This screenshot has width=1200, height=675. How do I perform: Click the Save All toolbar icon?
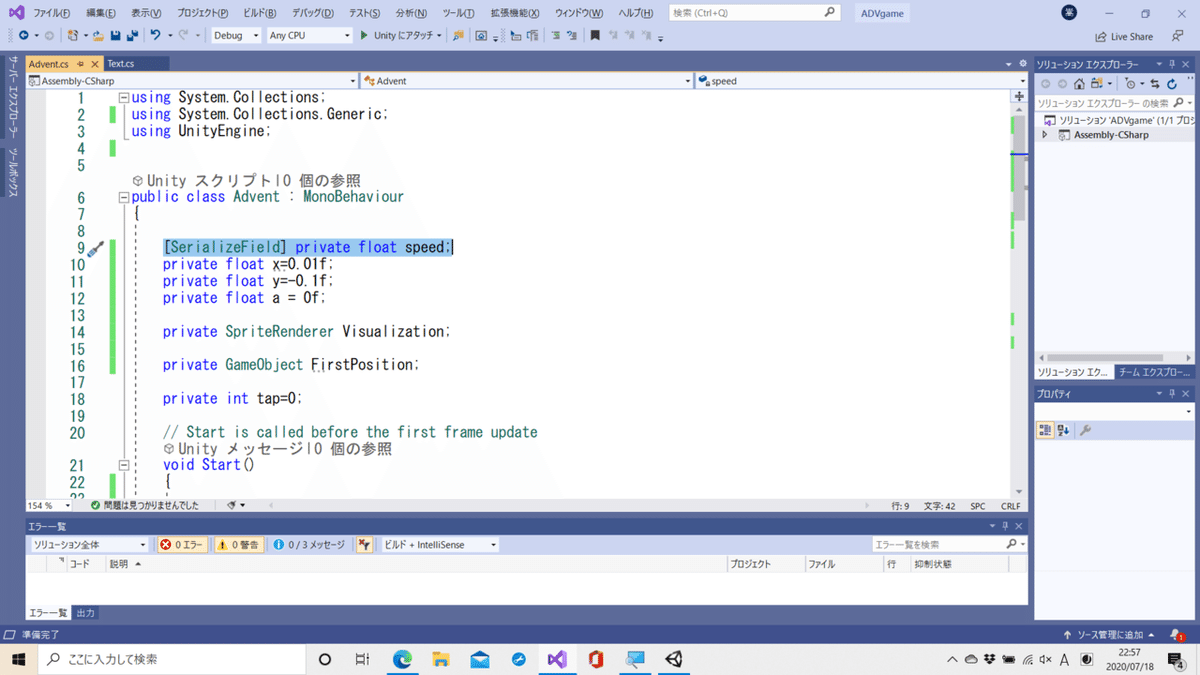(131, 35)
